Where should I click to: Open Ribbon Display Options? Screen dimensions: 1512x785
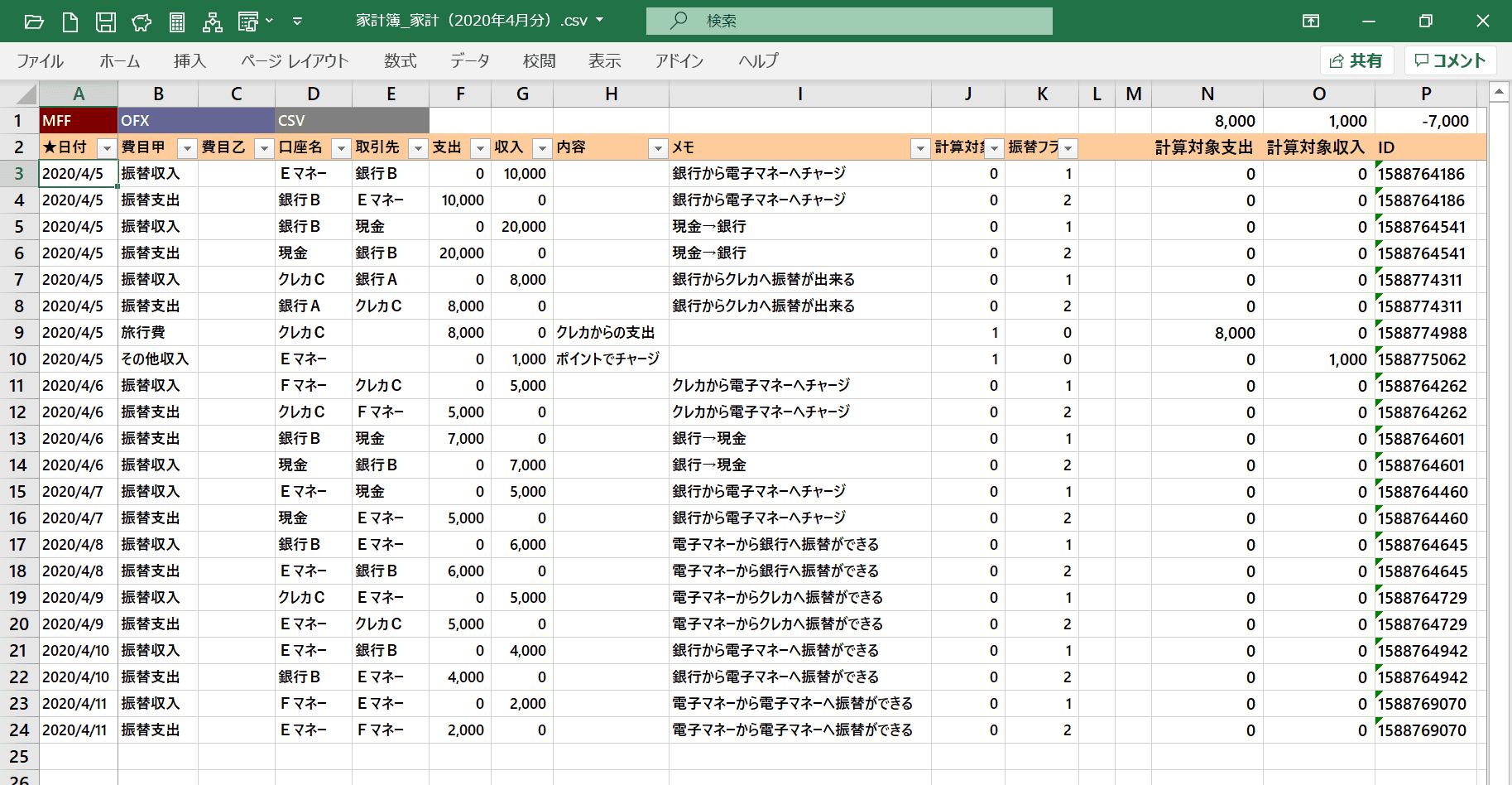coord(1311,21)
